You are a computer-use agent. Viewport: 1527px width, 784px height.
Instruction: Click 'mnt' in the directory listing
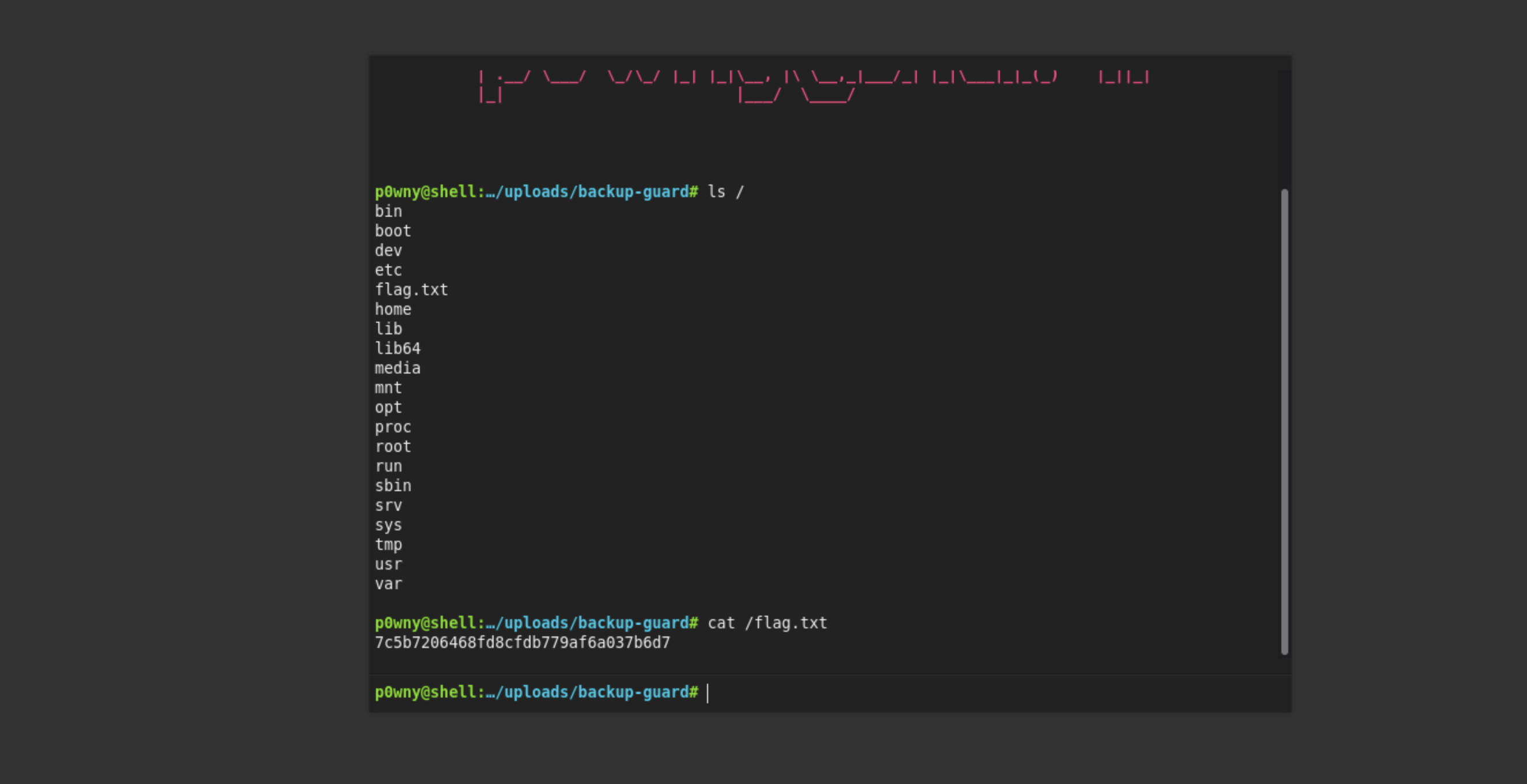(388, 387)
